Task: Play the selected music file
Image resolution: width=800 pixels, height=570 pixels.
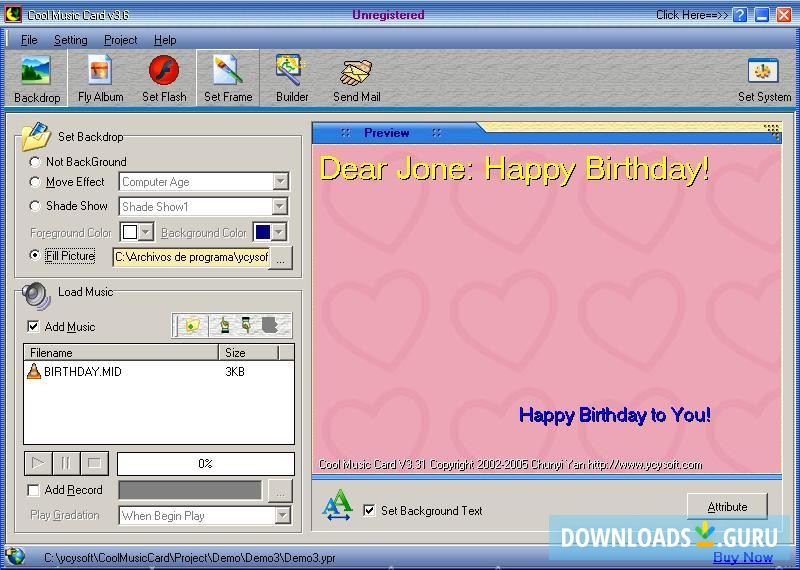Action: (x=38, y=463)
